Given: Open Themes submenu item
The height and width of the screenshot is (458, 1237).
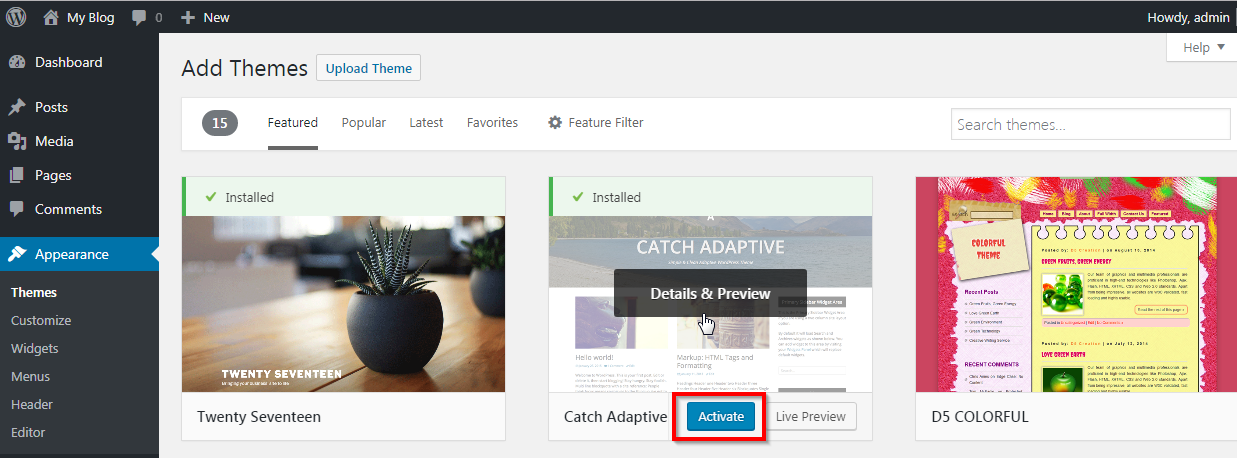Looking at the screenshot, I should (x=34, y=293).
